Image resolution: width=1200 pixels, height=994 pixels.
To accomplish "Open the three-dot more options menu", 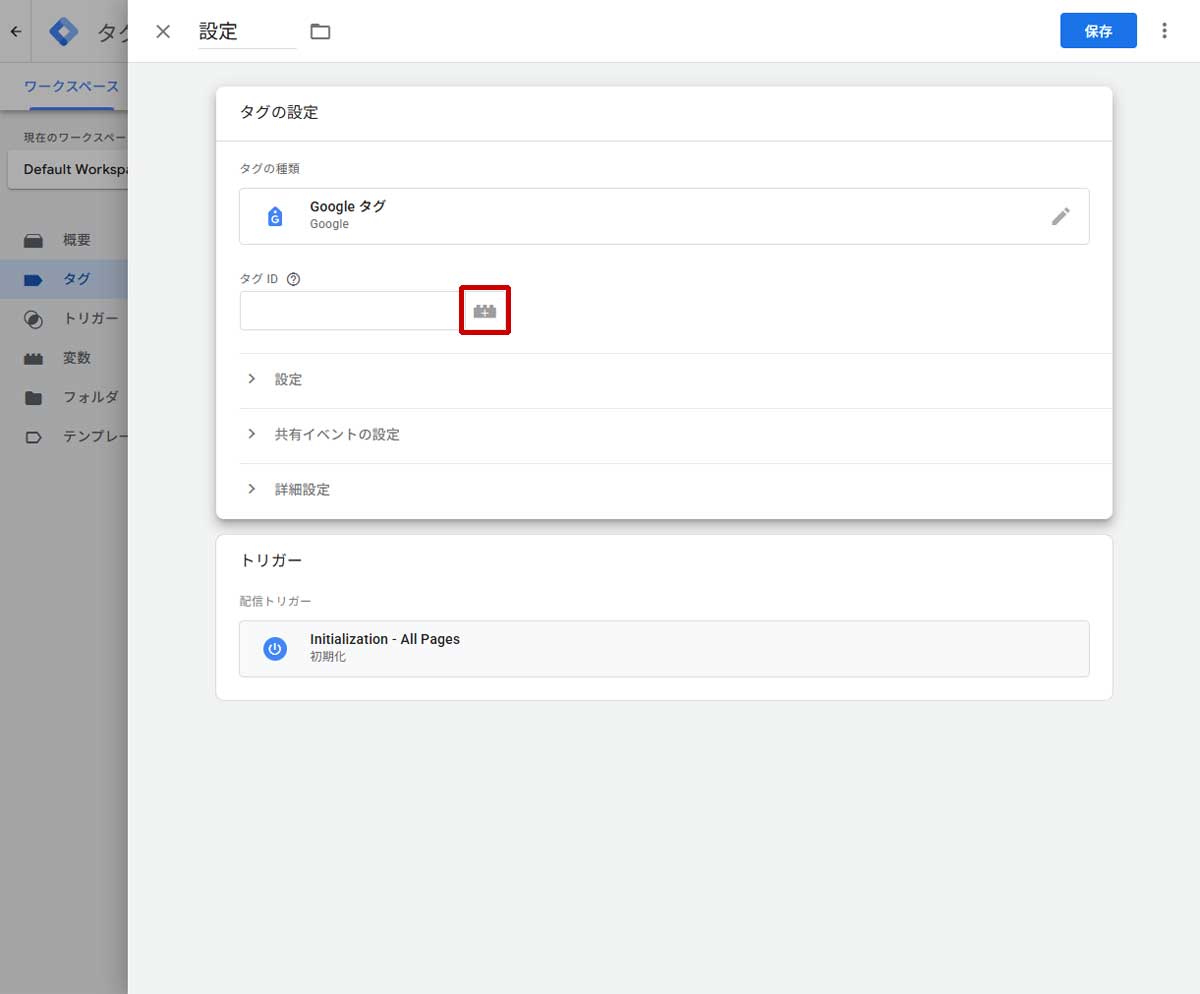I will [x=1164, y=31].
